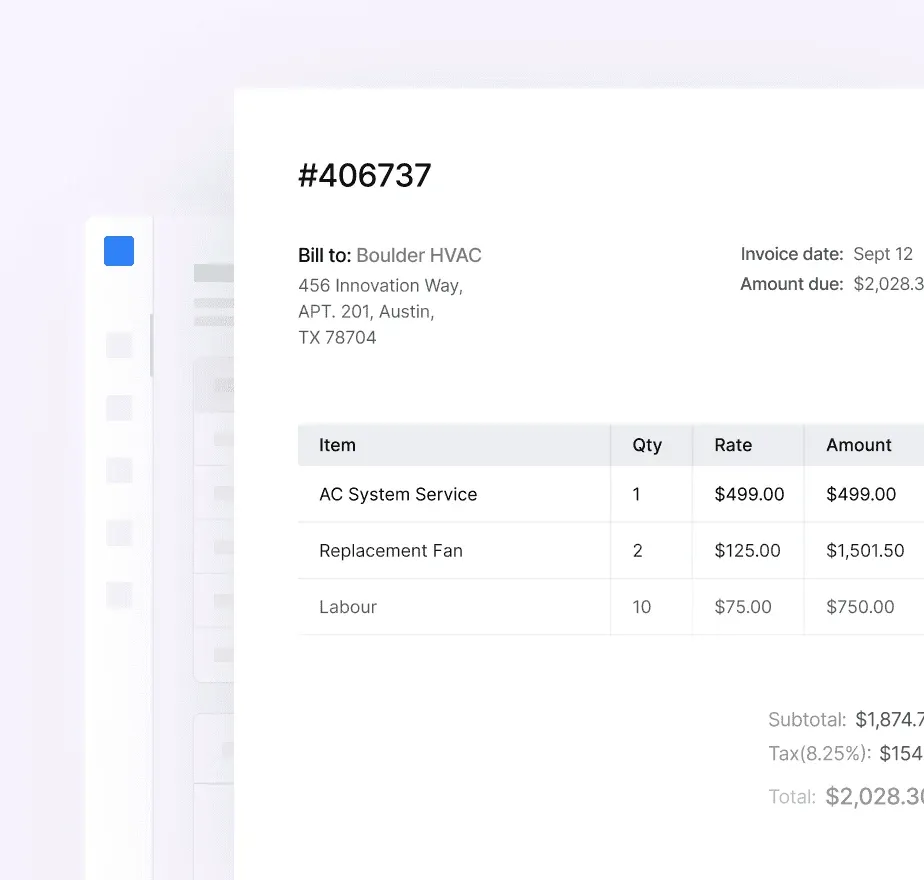Click the invoice number #406737
Image resolution: width=924 pixels, height=880 pixels.
[x=364, y=175]
